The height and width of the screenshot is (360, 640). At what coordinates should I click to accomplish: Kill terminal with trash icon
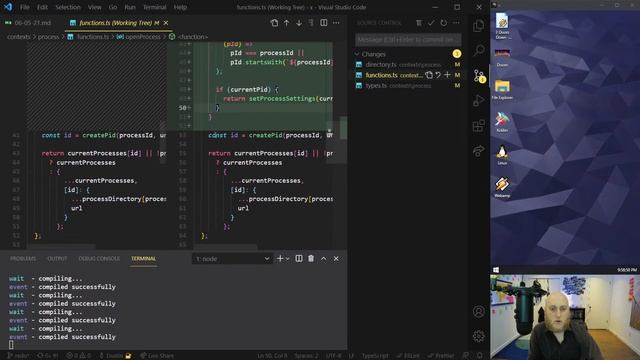coord(311,258)
